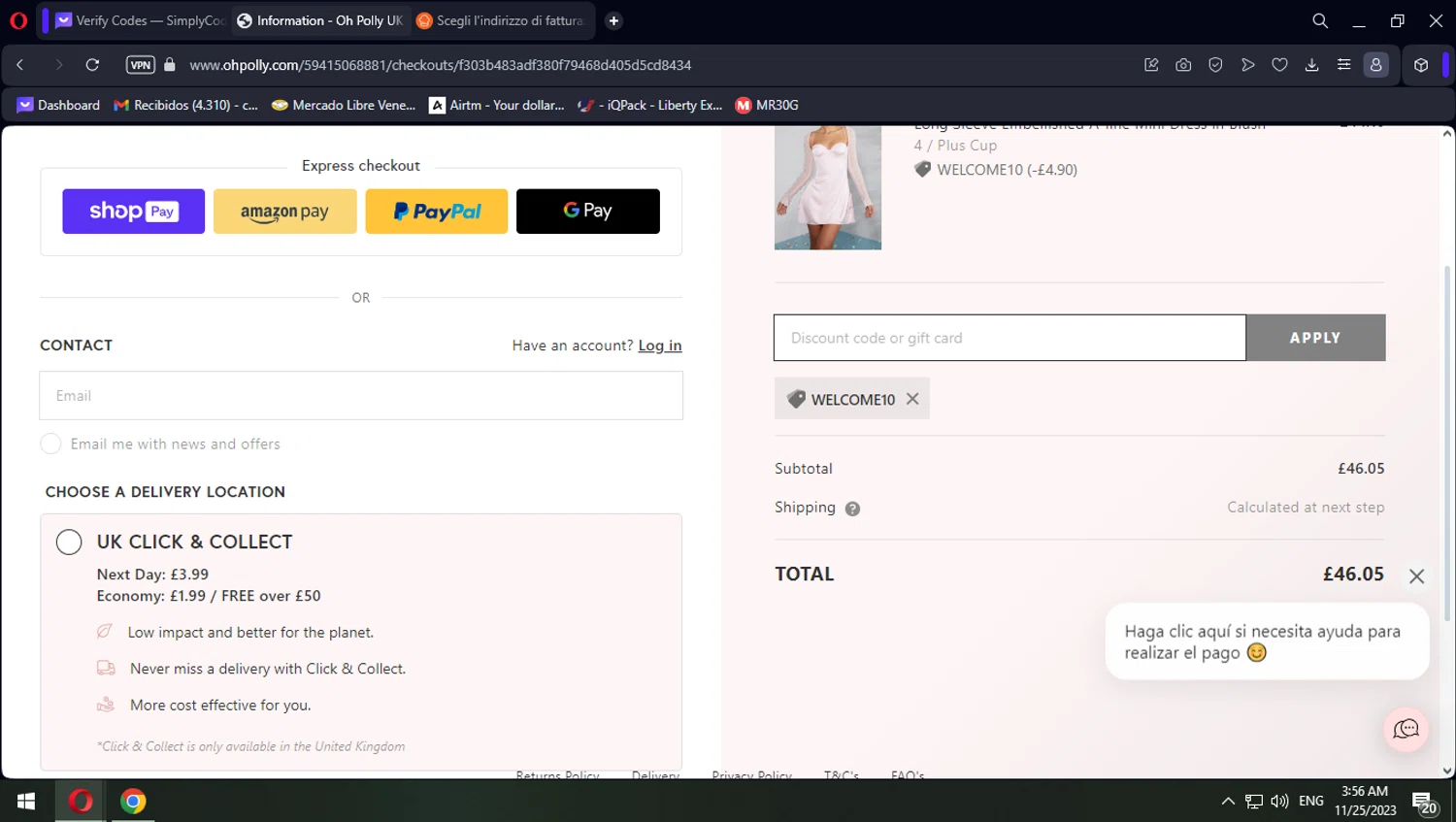Check Email me with news and offers
The image size is (1456, 822).
50,444
